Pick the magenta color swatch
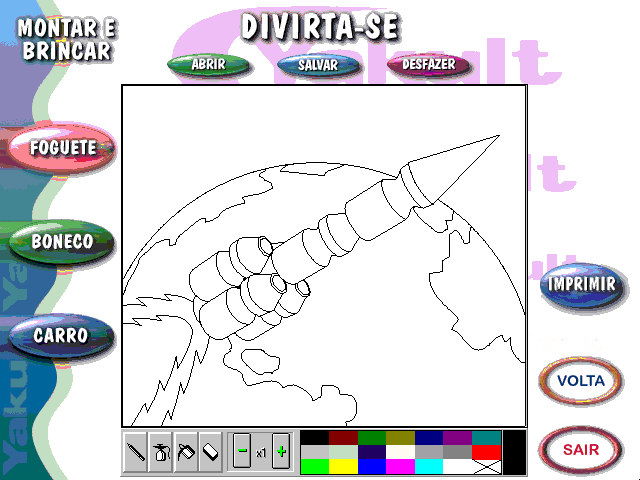This screenshot has width=640, height=480. (400, 467)
